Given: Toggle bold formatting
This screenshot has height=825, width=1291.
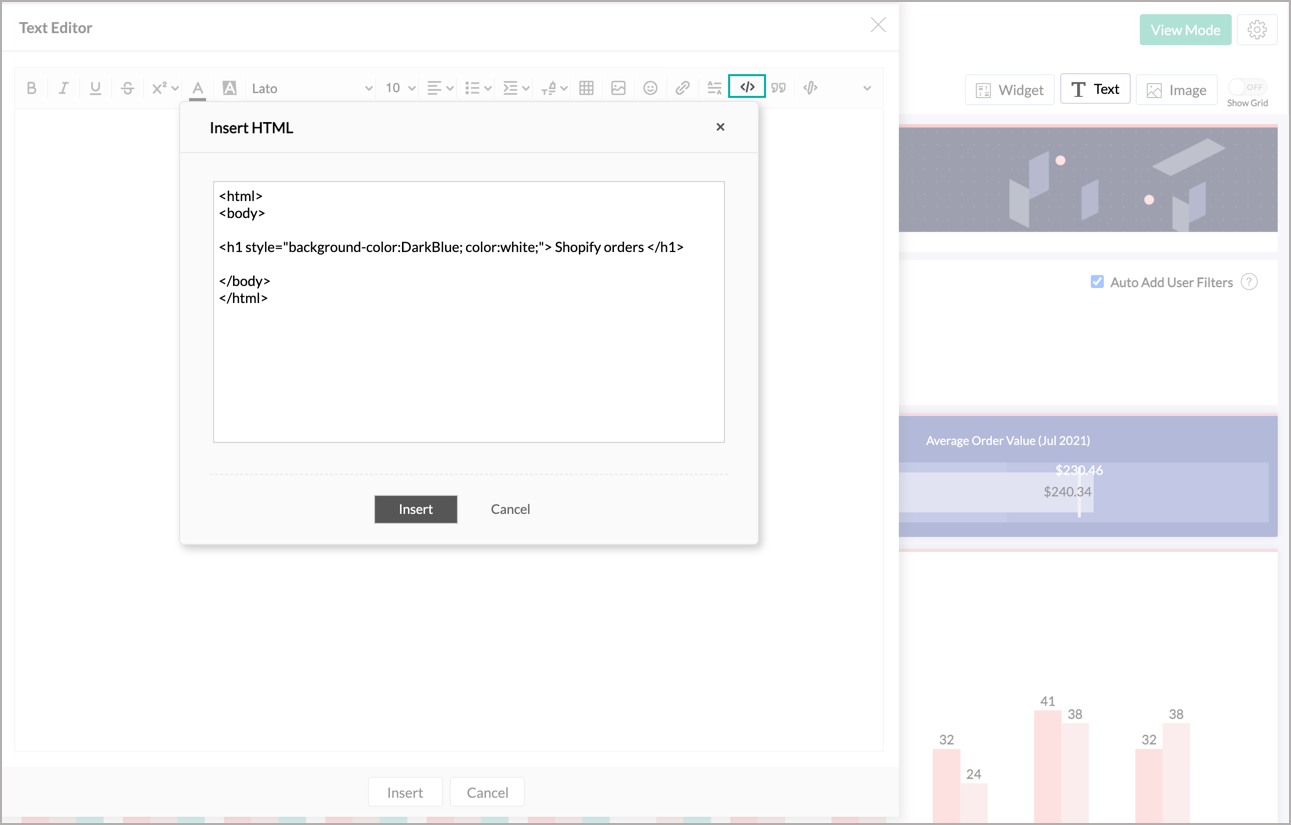Looking at the screenshot, I should [x=31, y=88].
